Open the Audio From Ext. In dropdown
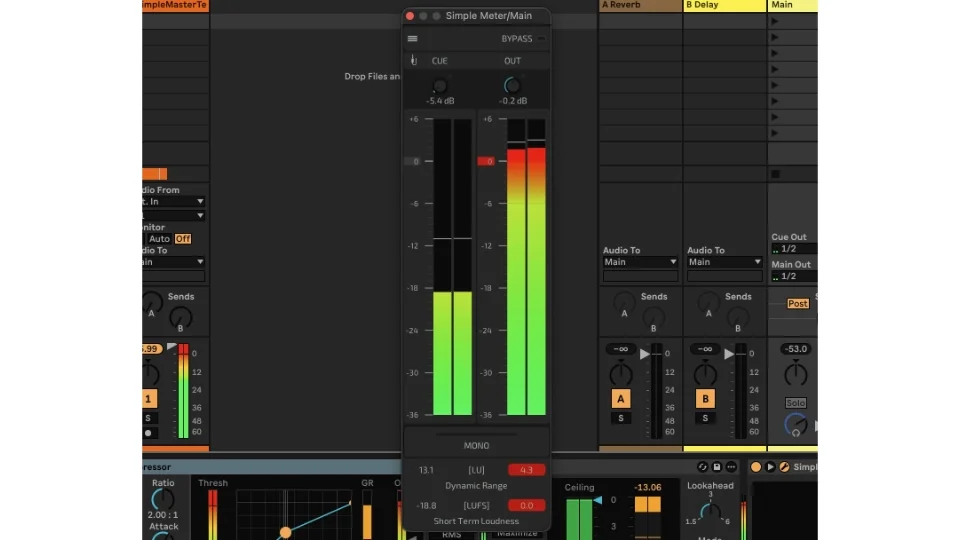Image resolution: width=960 pixels, height=540 pixels. coord(174,201)
